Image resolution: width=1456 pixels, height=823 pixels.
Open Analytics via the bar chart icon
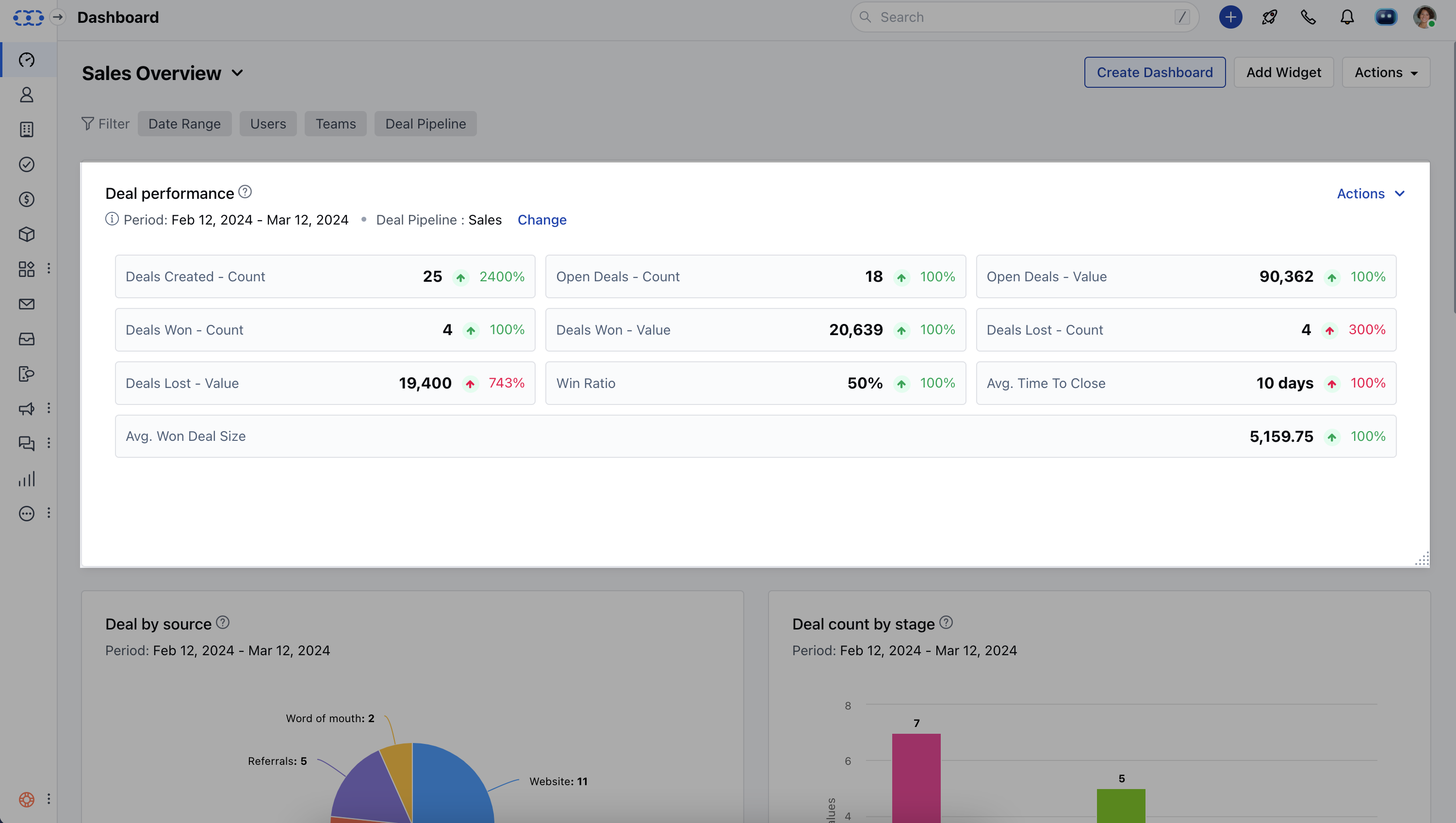pyautogui.click(x=27, y=479)
